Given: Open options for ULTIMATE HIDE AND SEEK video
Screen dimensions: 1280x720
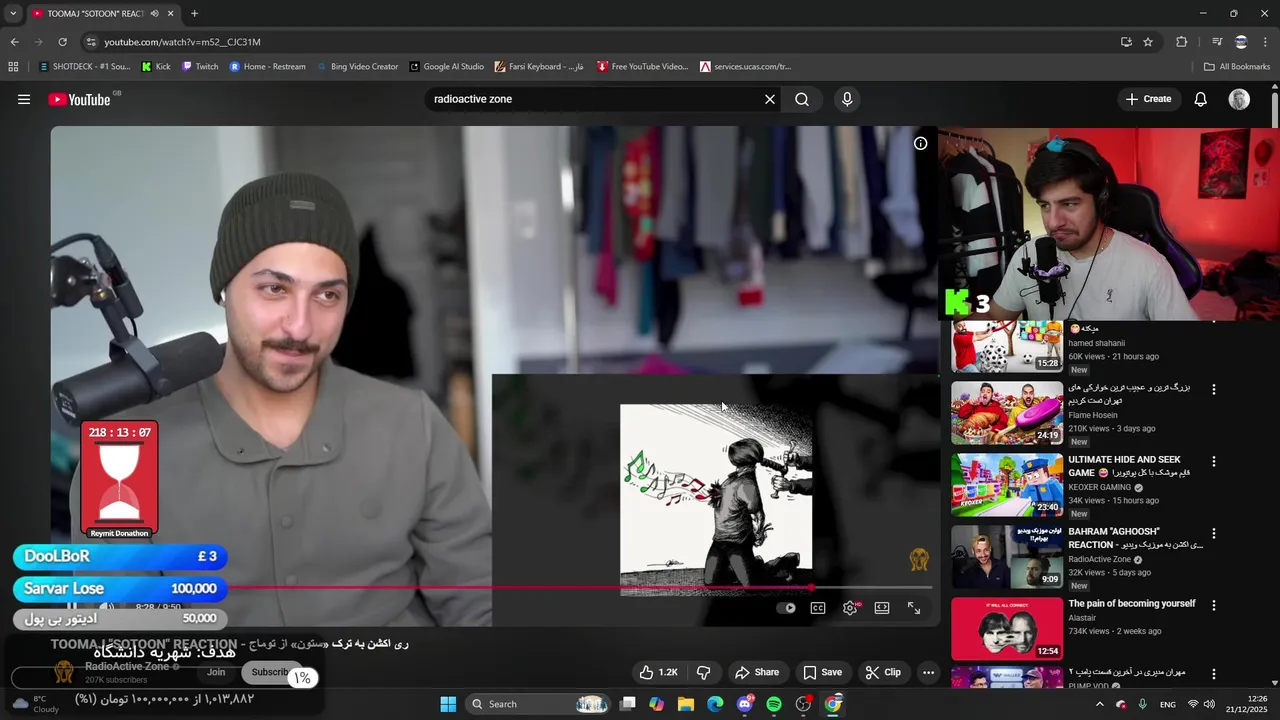Looking at the screenshot, I should pos(1214,461).
